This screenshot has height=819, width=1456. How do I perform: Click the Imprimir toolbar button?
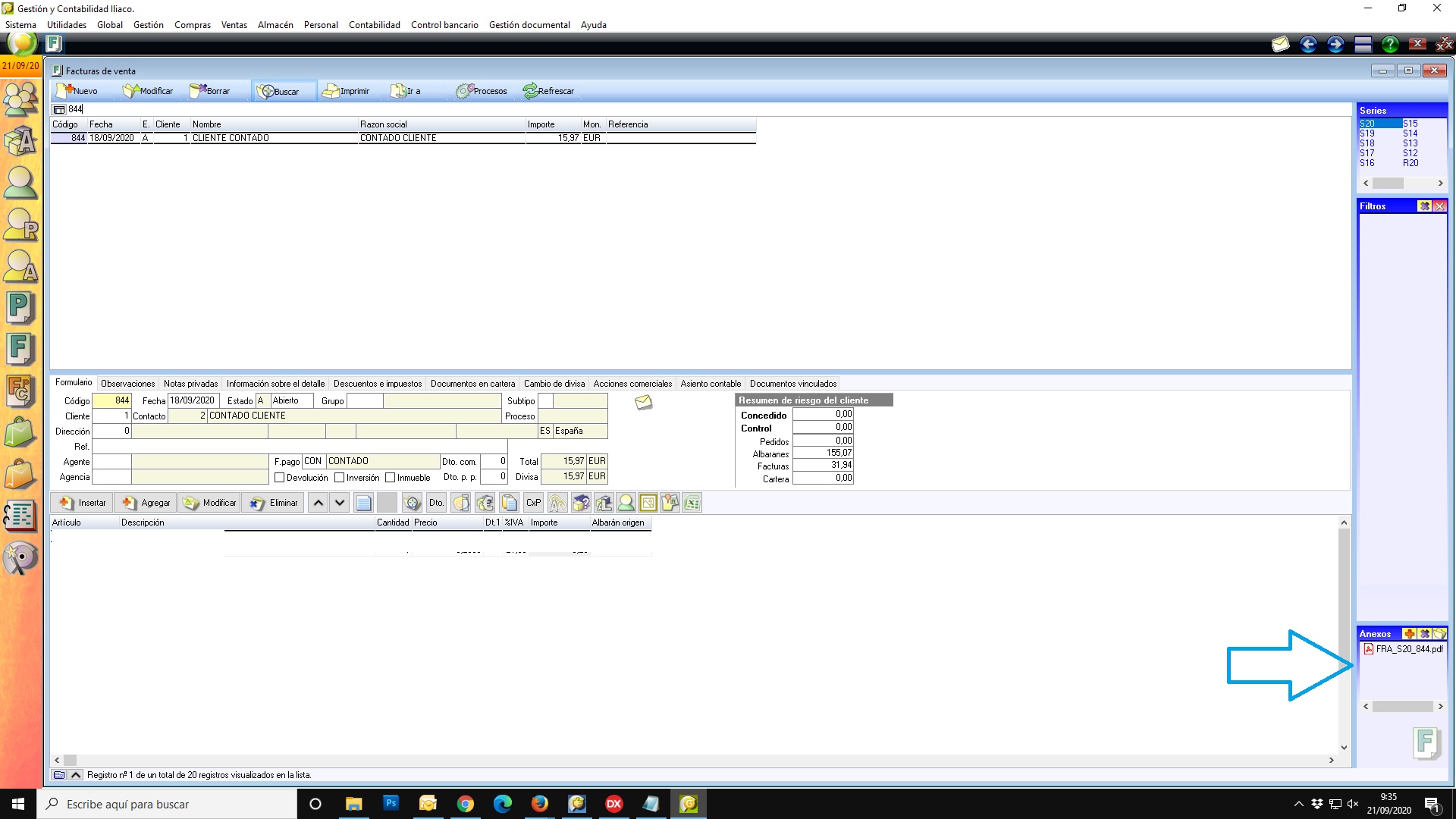346,91
